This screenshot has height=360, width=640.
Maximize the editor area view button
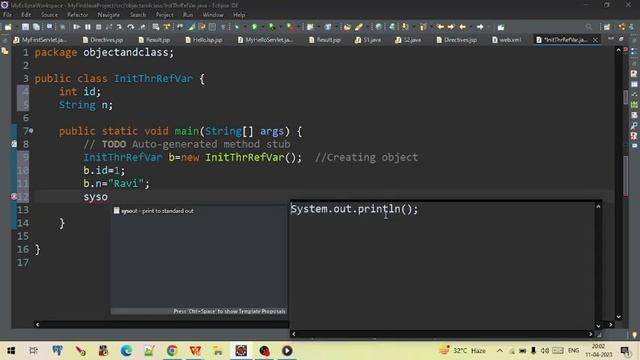(x=621, y=39)
